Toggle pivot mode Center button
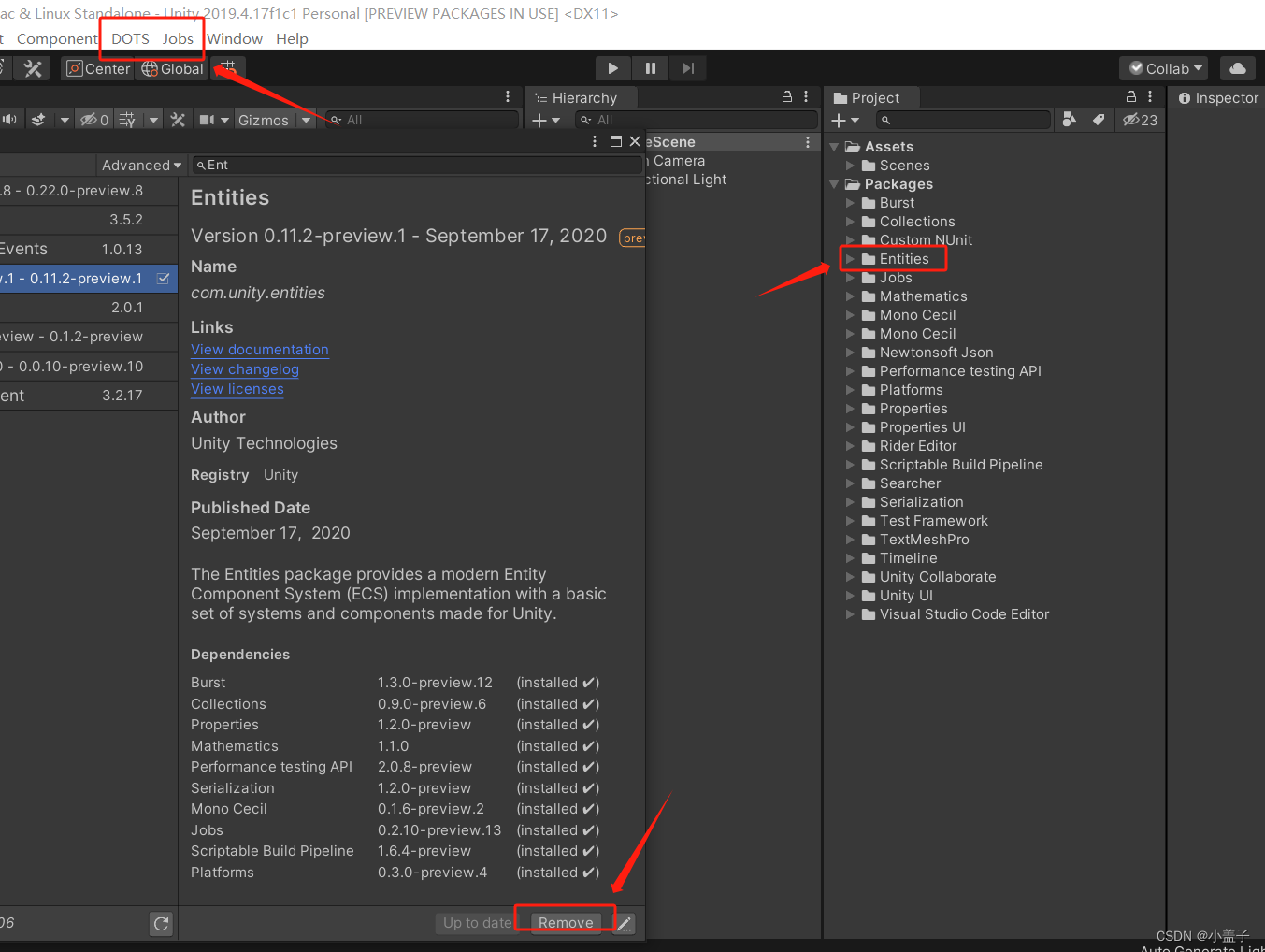Screen dimensions: 1265x952 point(98,68)
